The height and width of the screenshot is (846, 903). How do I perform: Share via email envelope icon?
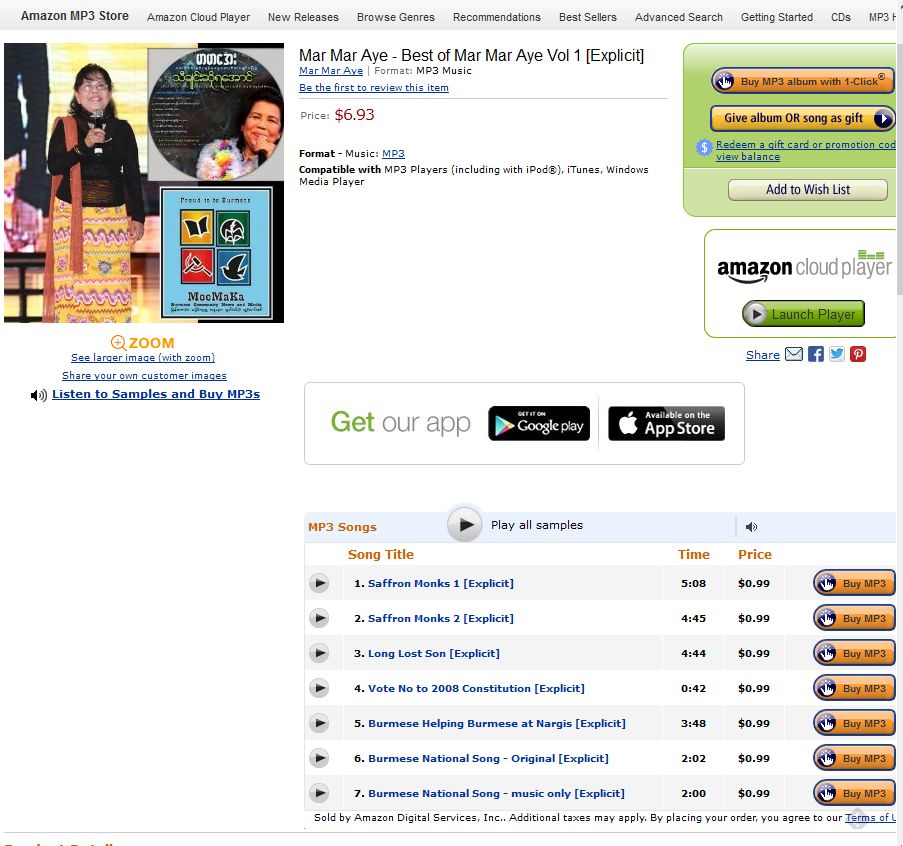(x=794, y=354)
